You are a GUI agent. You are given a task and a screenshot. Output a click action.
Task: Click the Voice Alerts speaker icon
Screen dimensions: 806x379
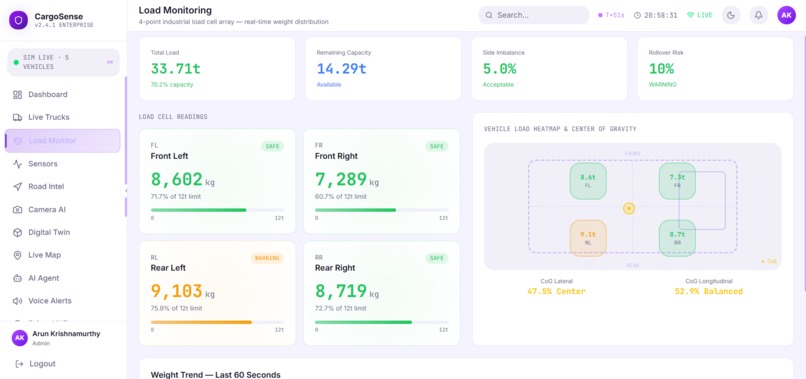pos(17,301)
